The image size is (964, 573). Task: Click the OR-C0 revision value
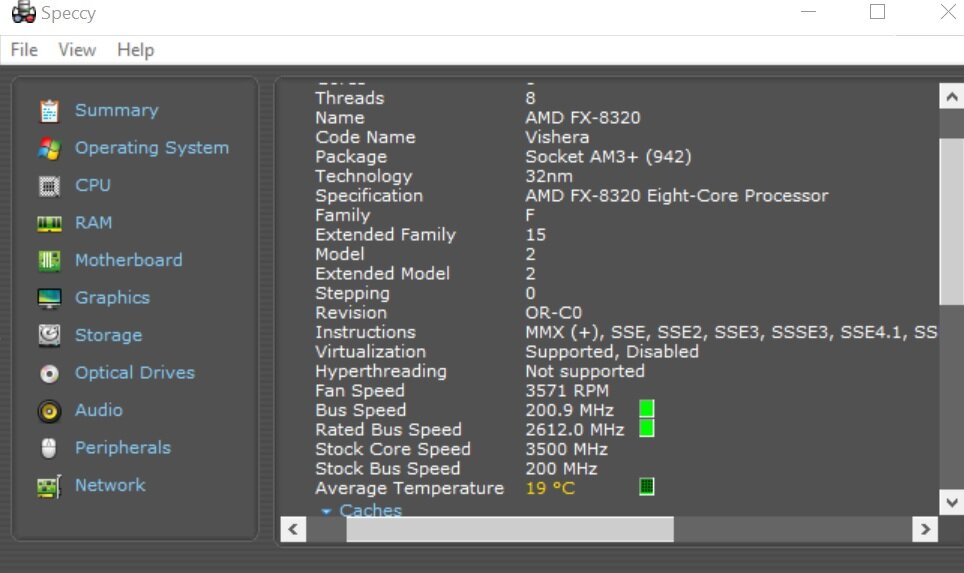(x=553, y=313)
